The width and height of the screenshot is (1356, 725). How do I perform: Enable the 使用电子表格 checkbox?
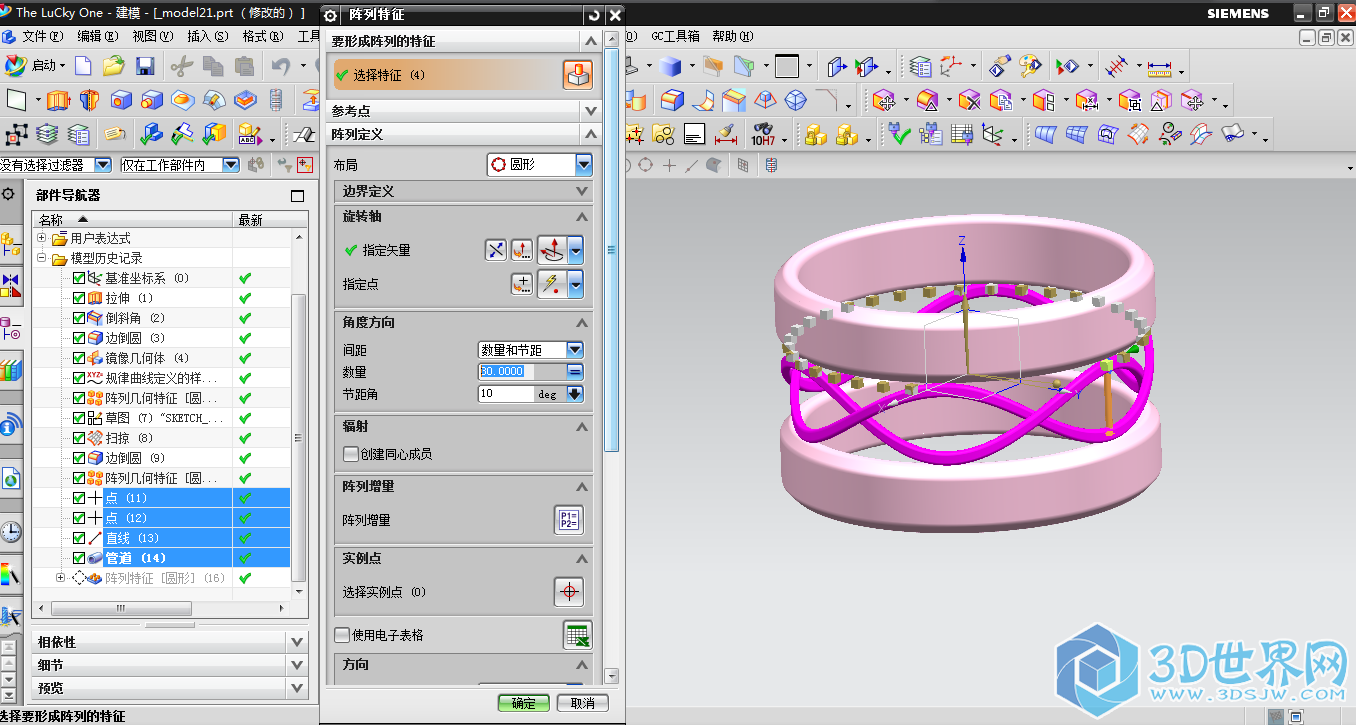(x=342, y=635)
